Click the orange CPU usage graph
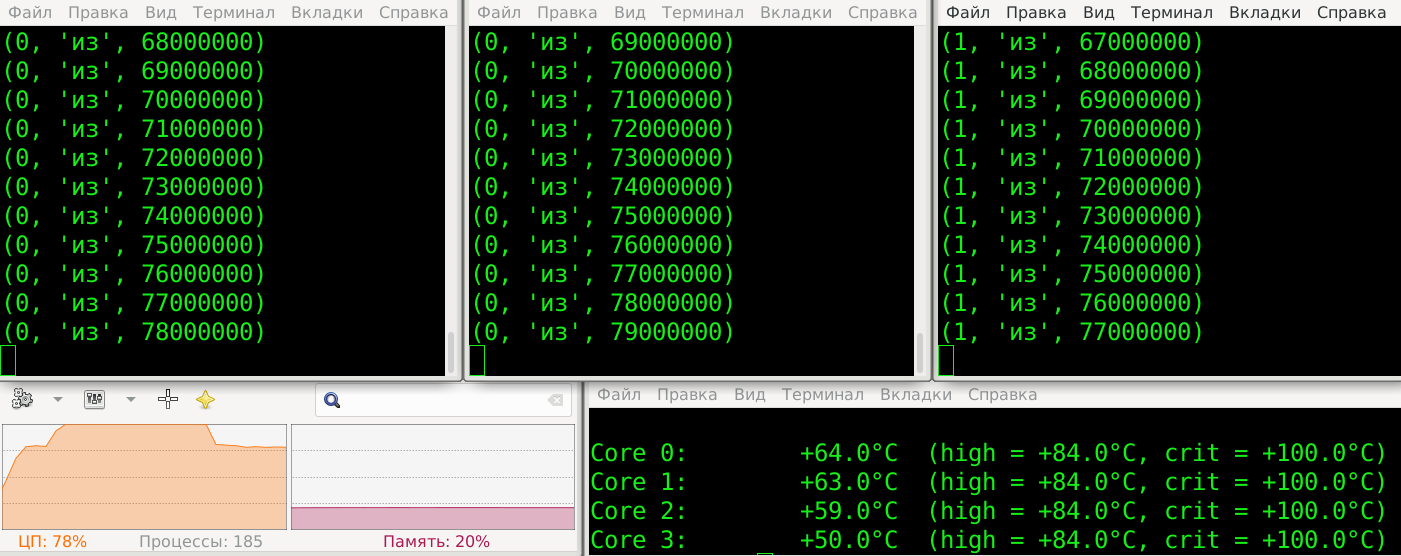The image size is (1401, 556). pos(145,477)
